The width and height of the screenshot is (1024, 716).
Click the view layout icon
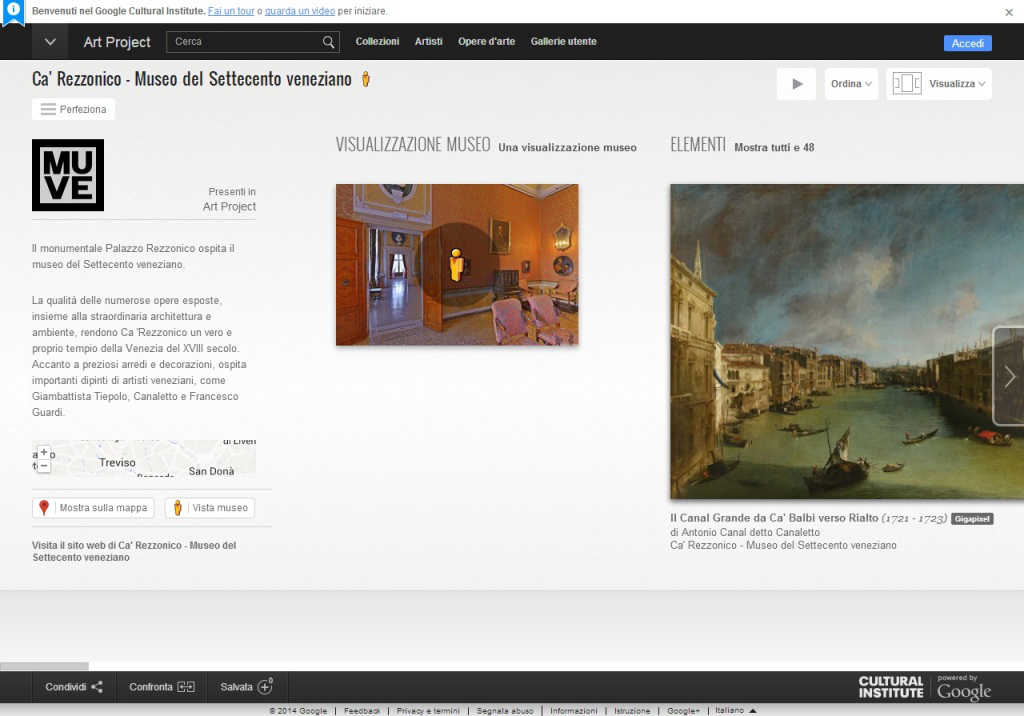click(x=907, y=84)
